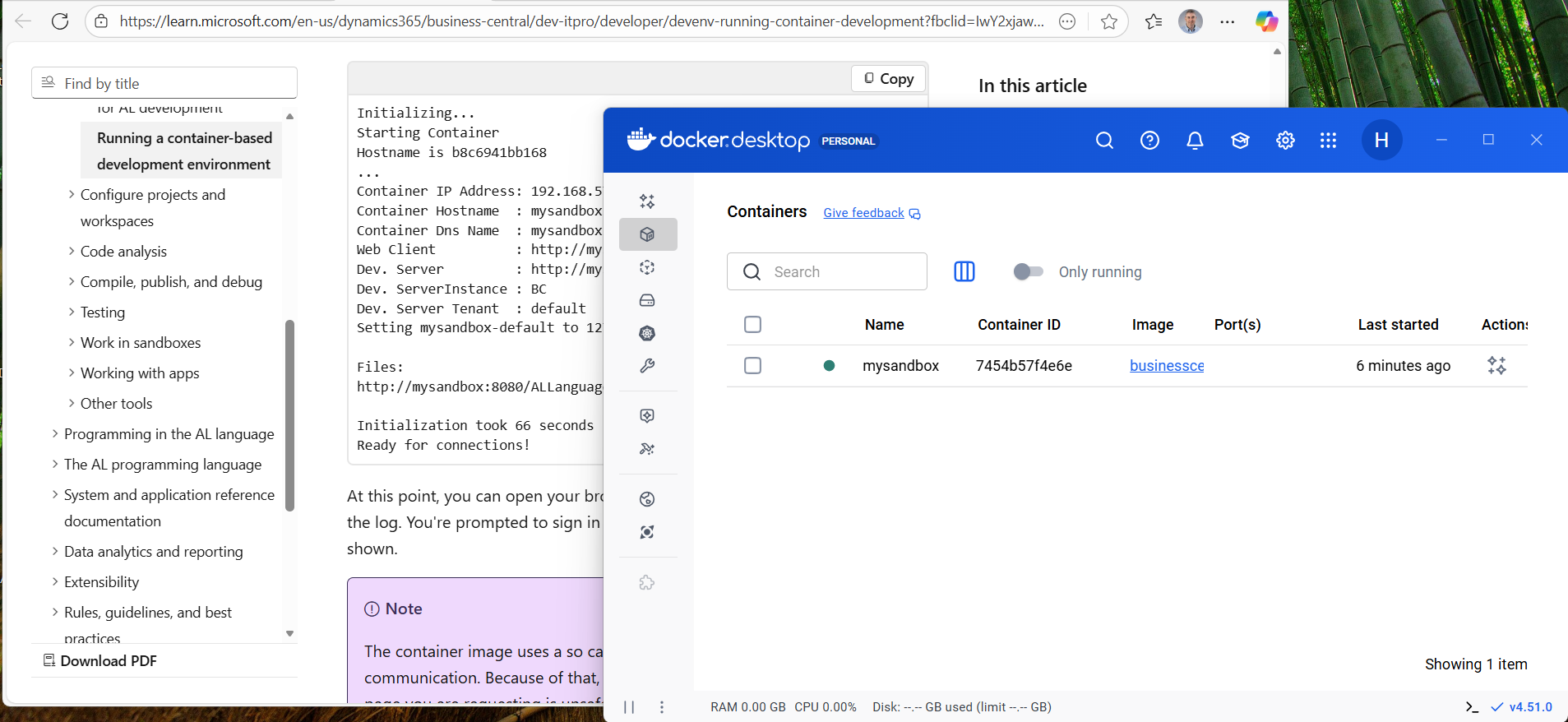Open Builds wrench icon in Docker sidebar
Screen dimensions: 1568x722
click(x=647, y=366)
